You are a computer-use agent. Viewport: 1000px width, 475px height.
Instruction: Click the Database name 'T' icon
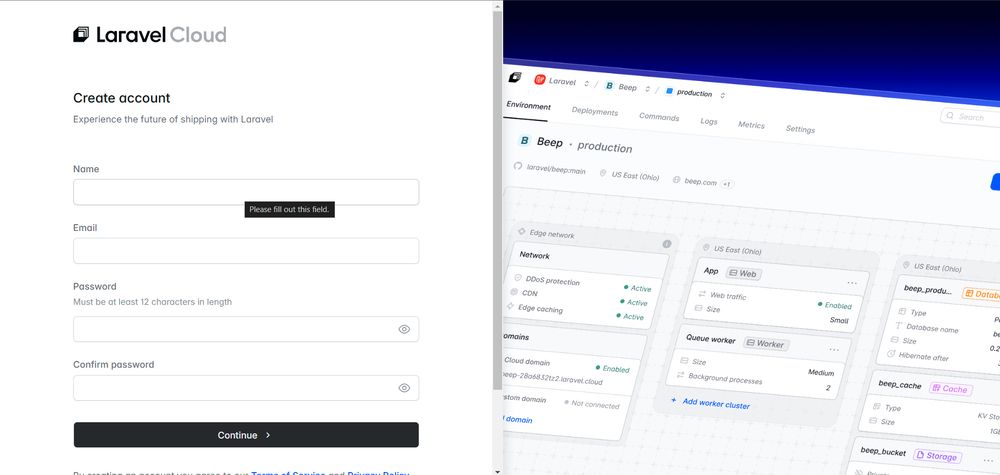click(899, 326)
